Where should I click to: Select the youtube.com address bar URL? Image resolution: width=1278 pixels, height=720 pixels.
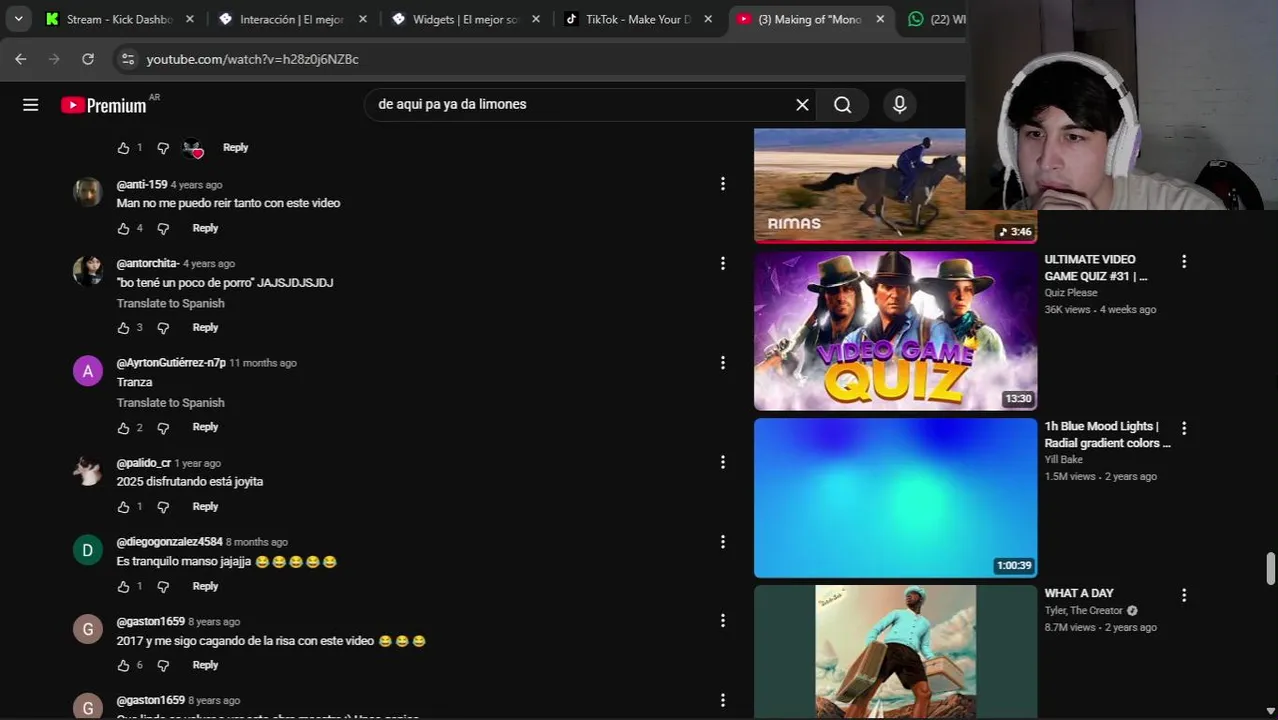[252, 59]
